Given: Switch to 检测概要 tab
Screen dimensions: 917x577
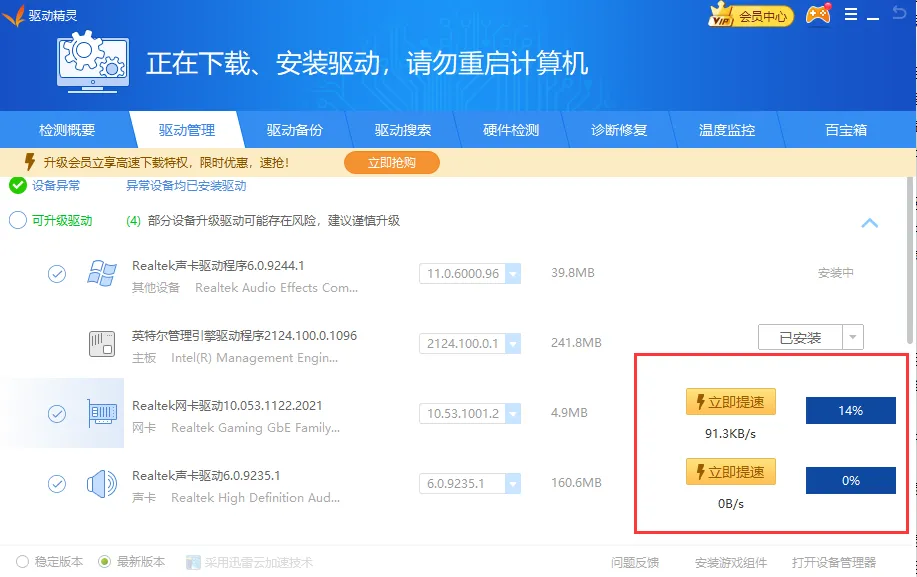Looking at the screenshot, I should (x=67, y=130).
